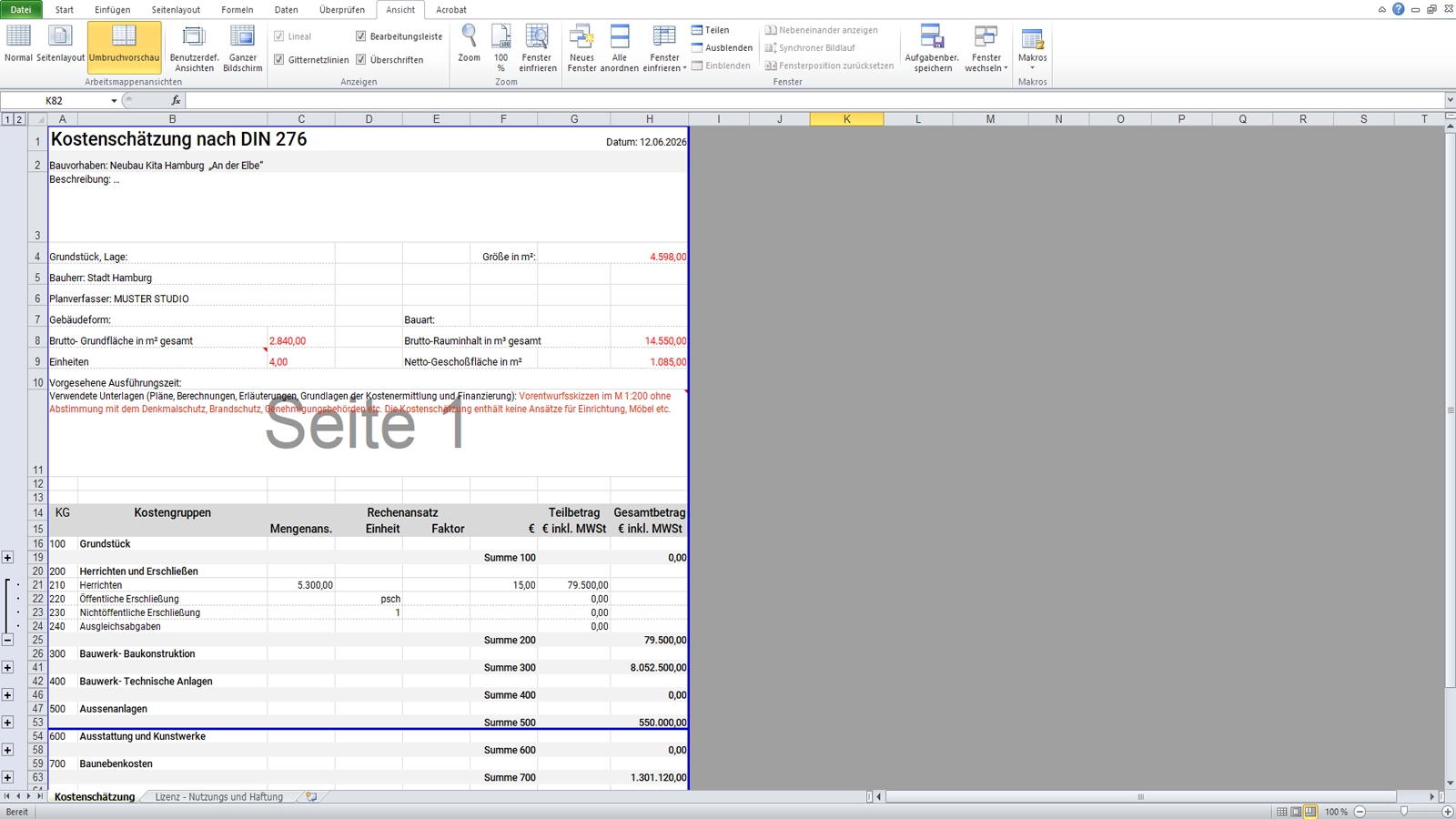Toggle Gitternetzlinien checkbox
Viewport: 1456px width, 819px height.
(279, 59)
